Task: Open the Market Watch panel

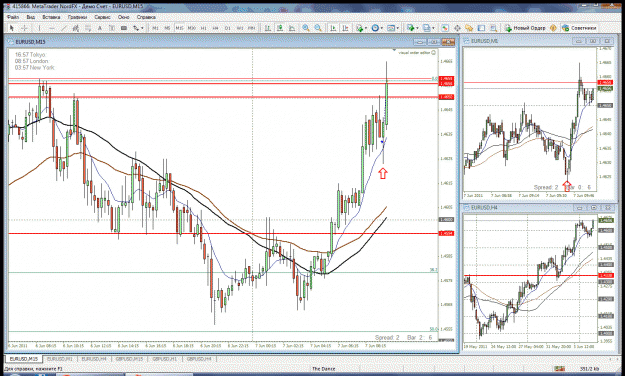Action: coord(445,28)
